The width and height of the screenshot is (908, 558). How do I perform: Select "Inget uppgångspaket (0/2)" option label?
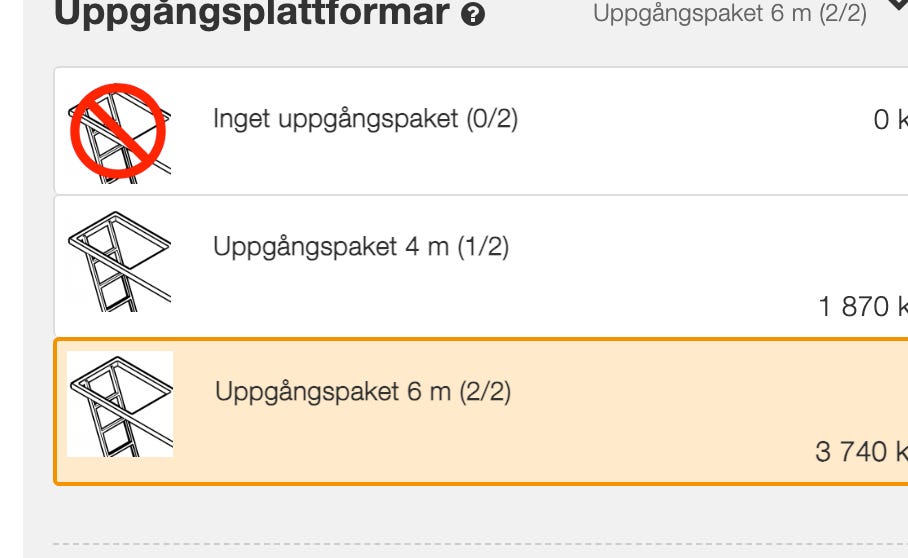(x=365, y=119)
